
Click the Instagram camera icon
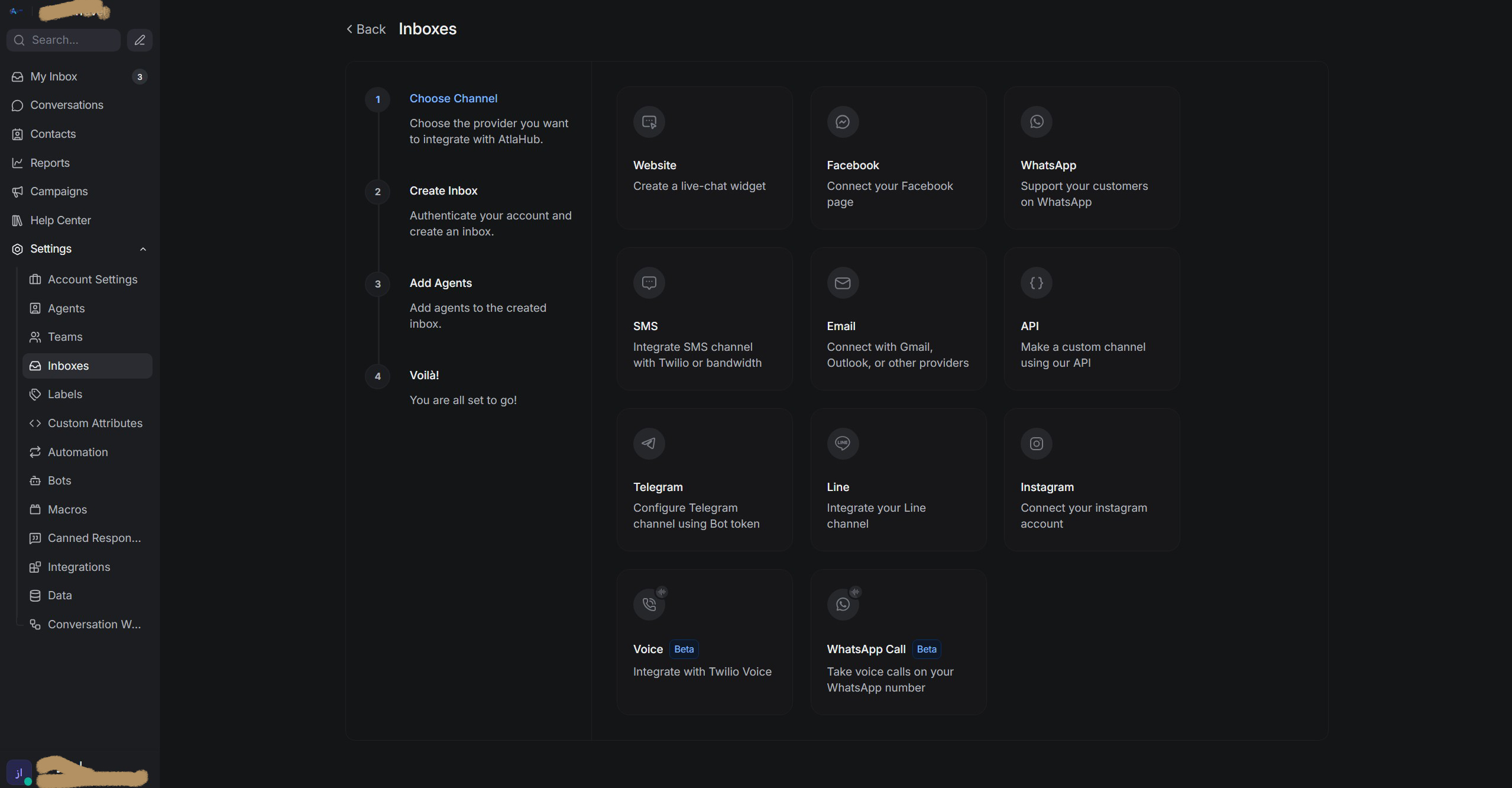point(1037,444)
